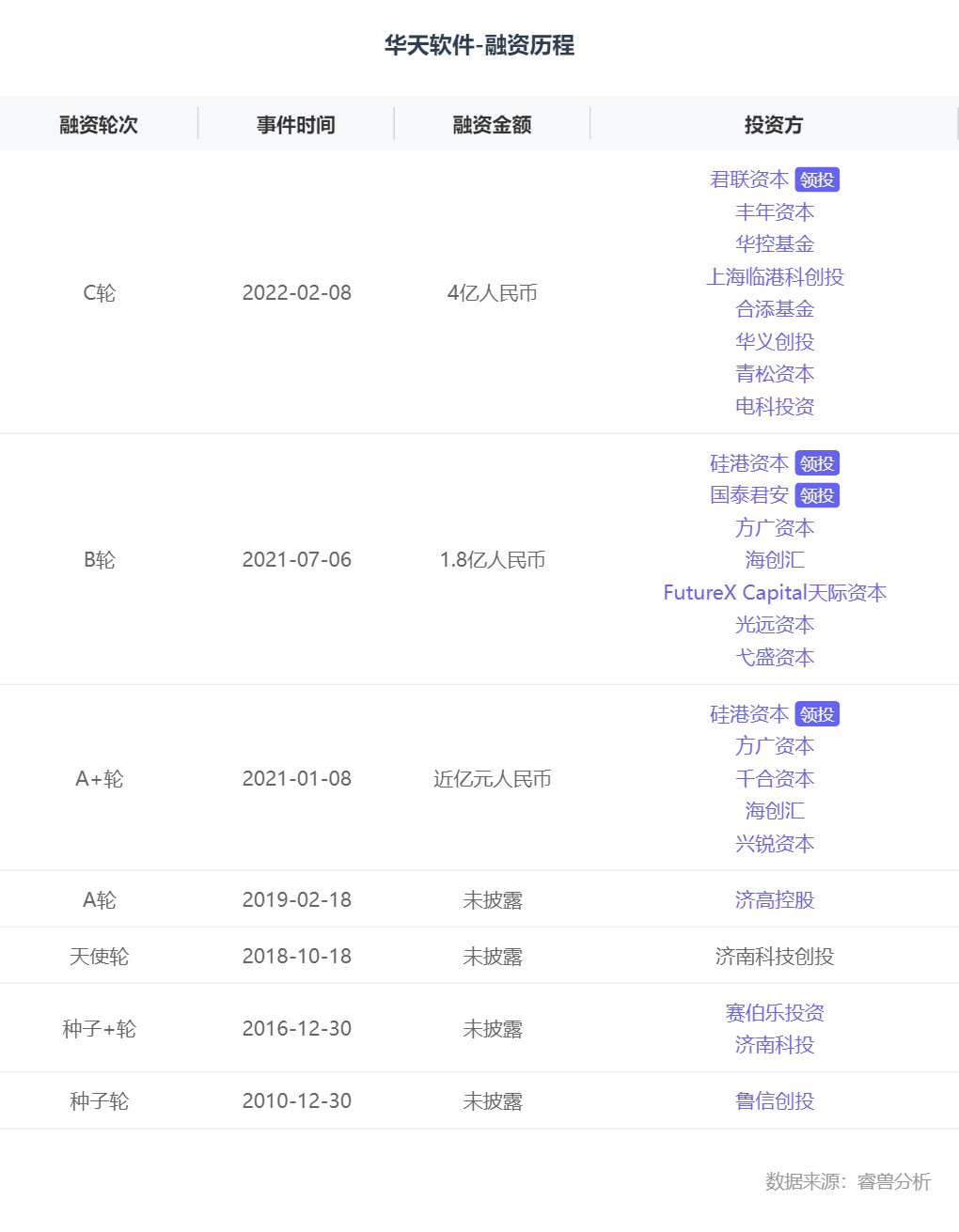Click the date 2021-01-08

pos(297,779)
